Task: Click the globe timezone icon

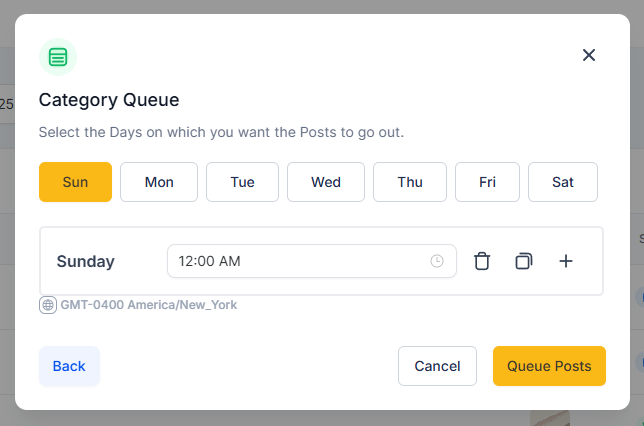Action: click(x=48, y=305)
